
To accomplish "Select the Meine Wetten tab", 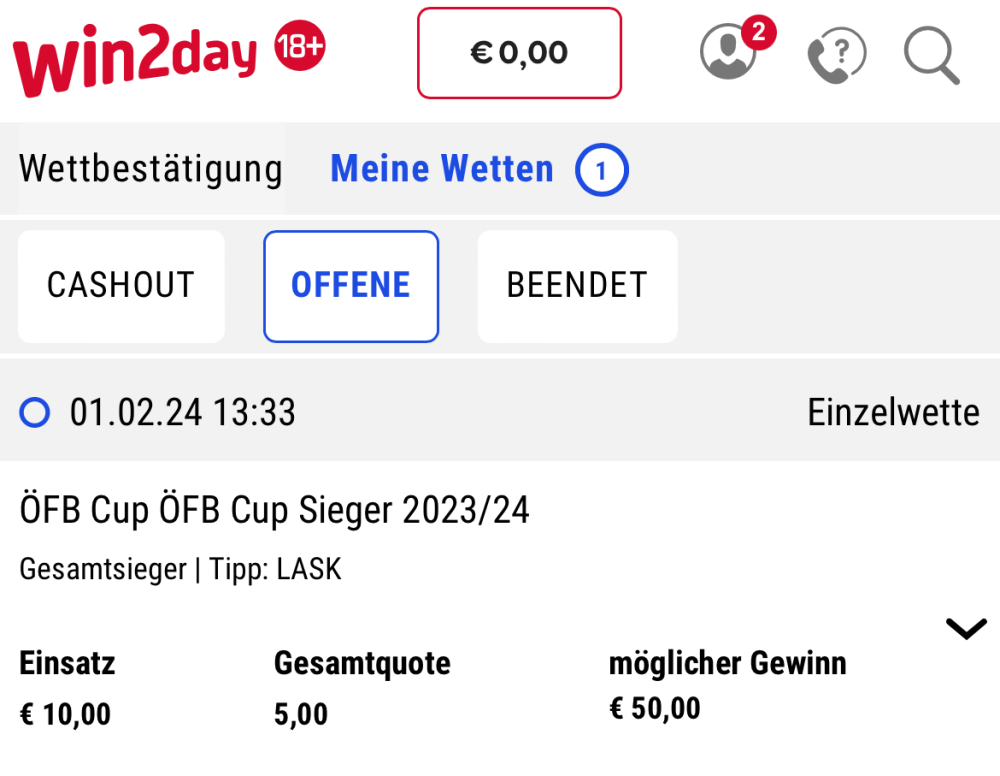I will click(x=442, y=169).
